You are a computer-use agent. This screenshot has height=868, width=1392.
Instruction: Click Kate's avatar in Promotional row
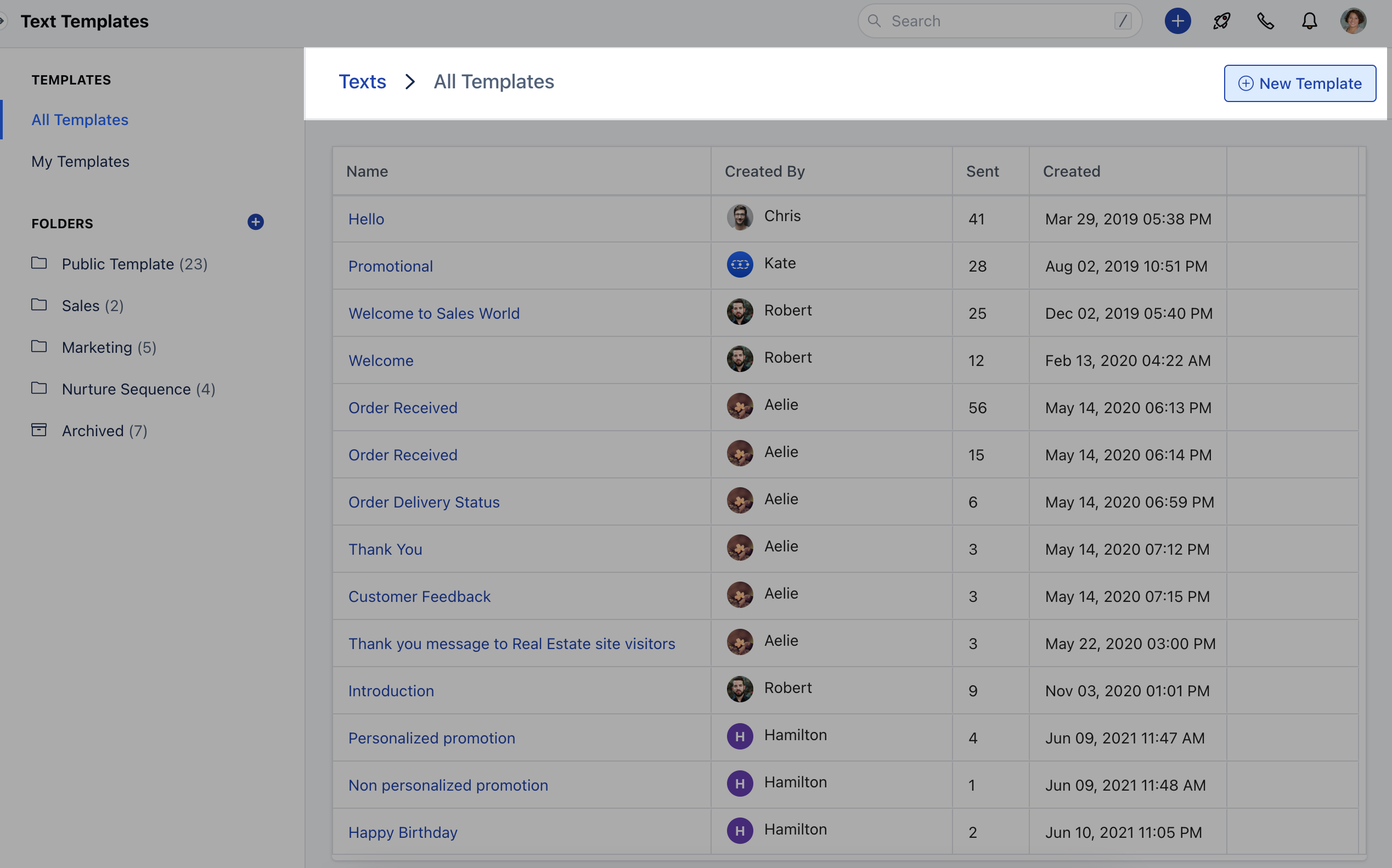[739, 264]
